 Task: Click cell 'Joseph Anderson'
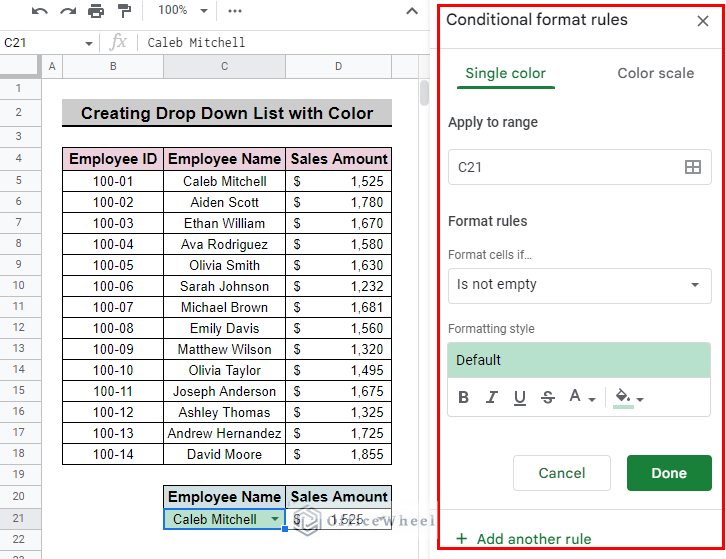[225, 391]
